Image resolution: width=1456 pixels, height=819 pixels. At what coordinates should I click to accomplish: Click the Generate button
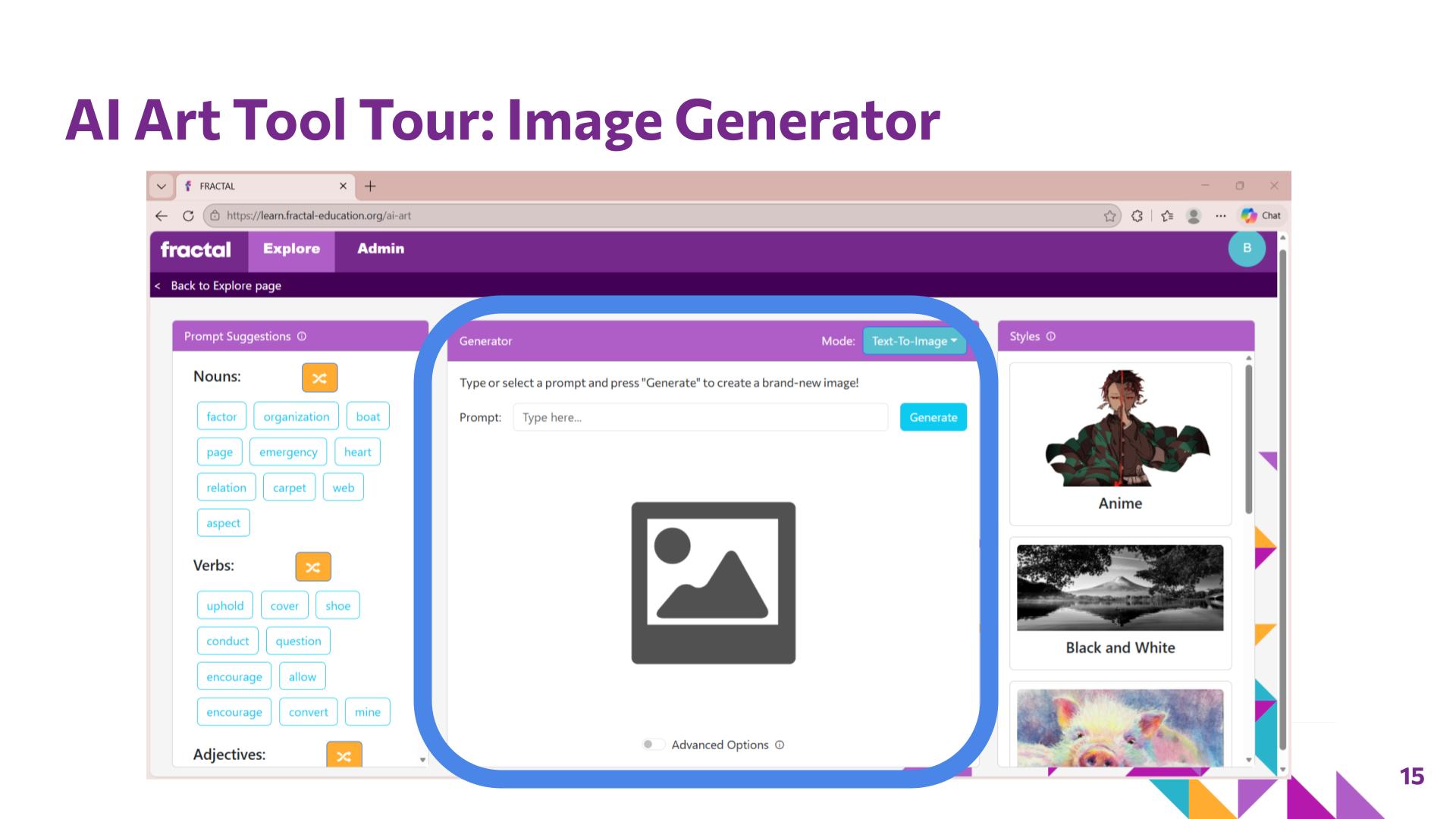point(934,417)
